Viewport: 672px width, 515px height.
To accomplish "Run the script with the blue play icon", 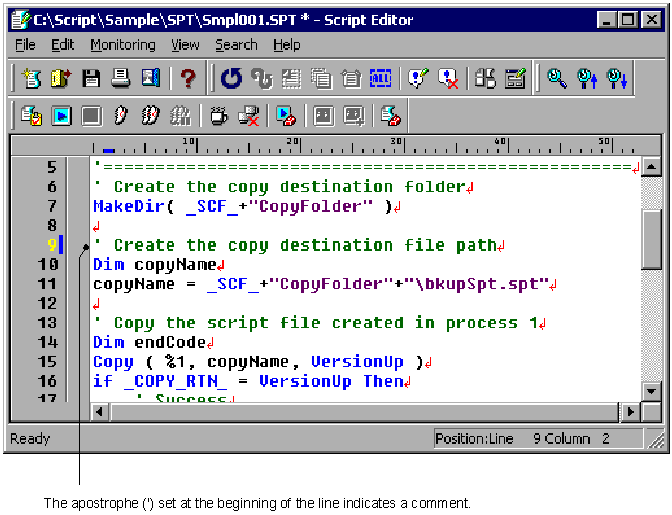I will tap(61, 116).
